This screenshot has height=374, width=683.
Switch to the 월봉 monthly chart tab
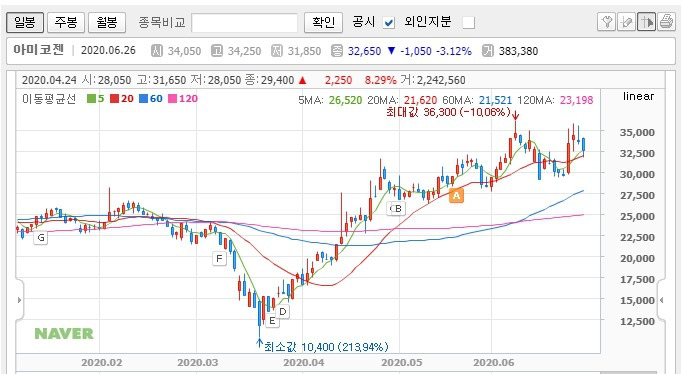tap(107, 22)
